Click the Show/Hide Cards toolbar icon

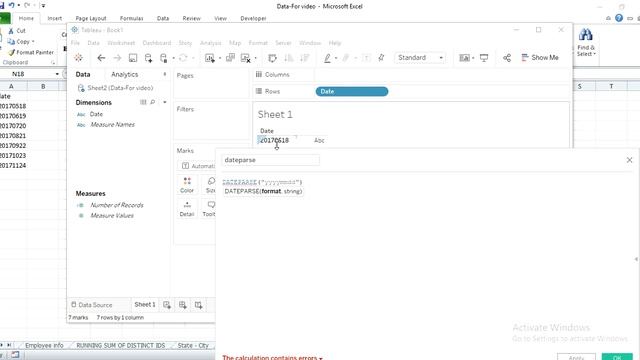464,58
